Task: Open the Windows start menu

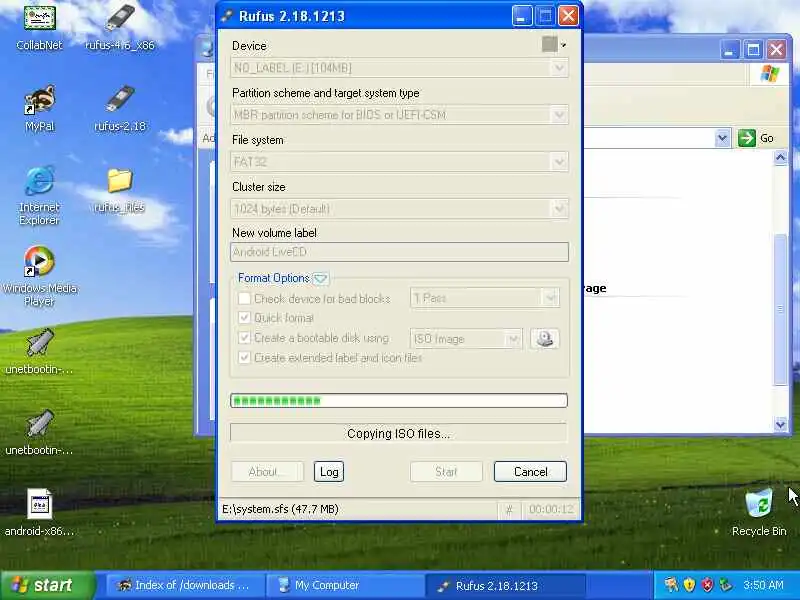Action: [x=48, y=585]
